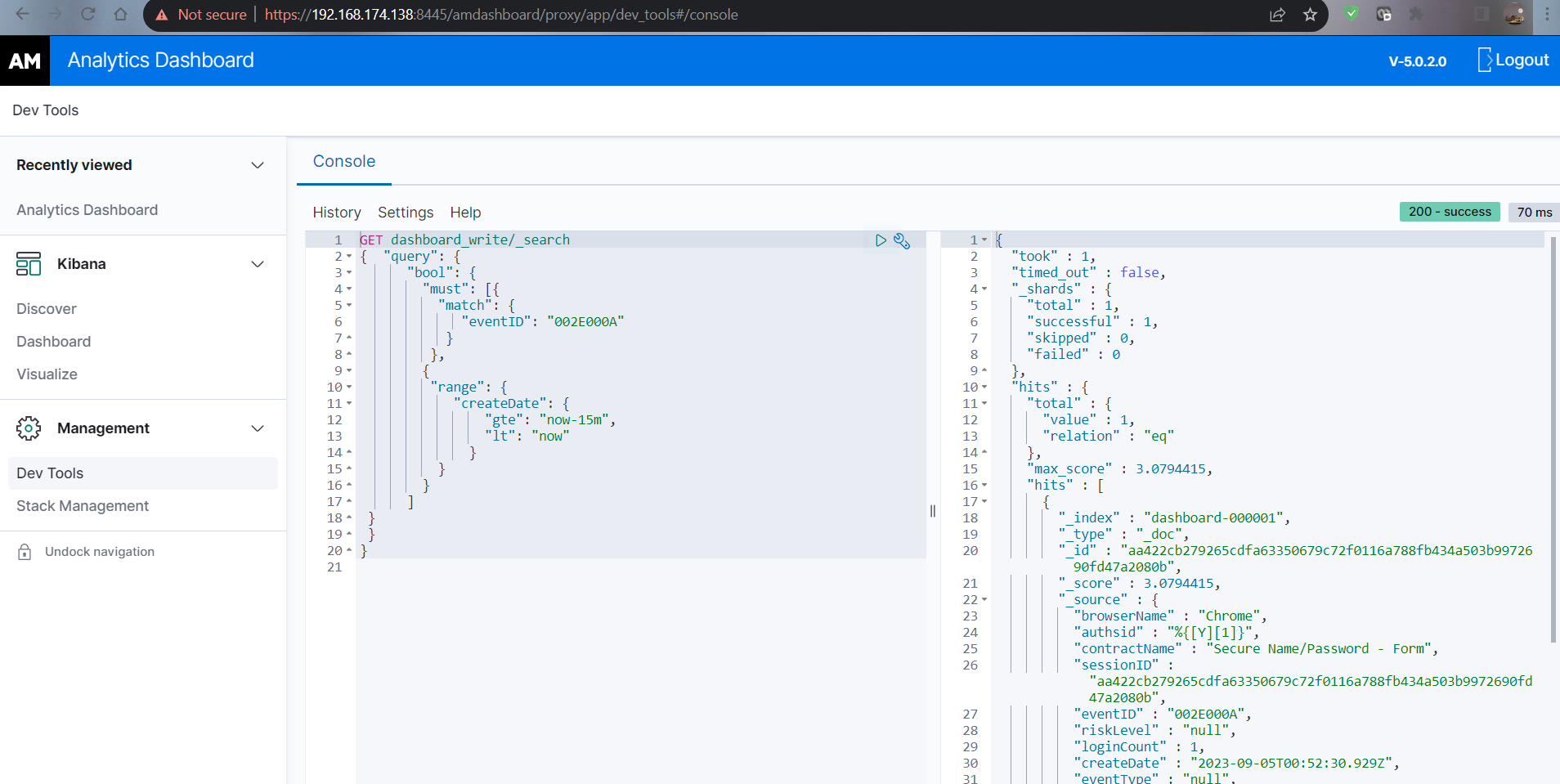Screen dimensions: 1560x784
Task: Collapse the Management navigation group
Action: click(x=258, y=428)
